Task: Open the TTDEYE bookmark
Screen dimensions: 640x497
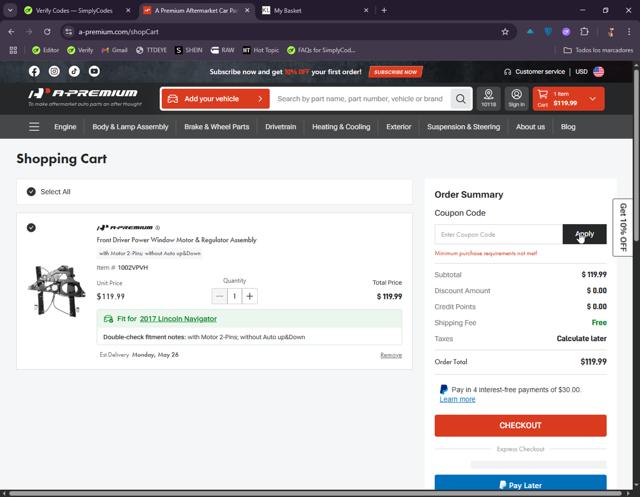Action: coord(151,50)
